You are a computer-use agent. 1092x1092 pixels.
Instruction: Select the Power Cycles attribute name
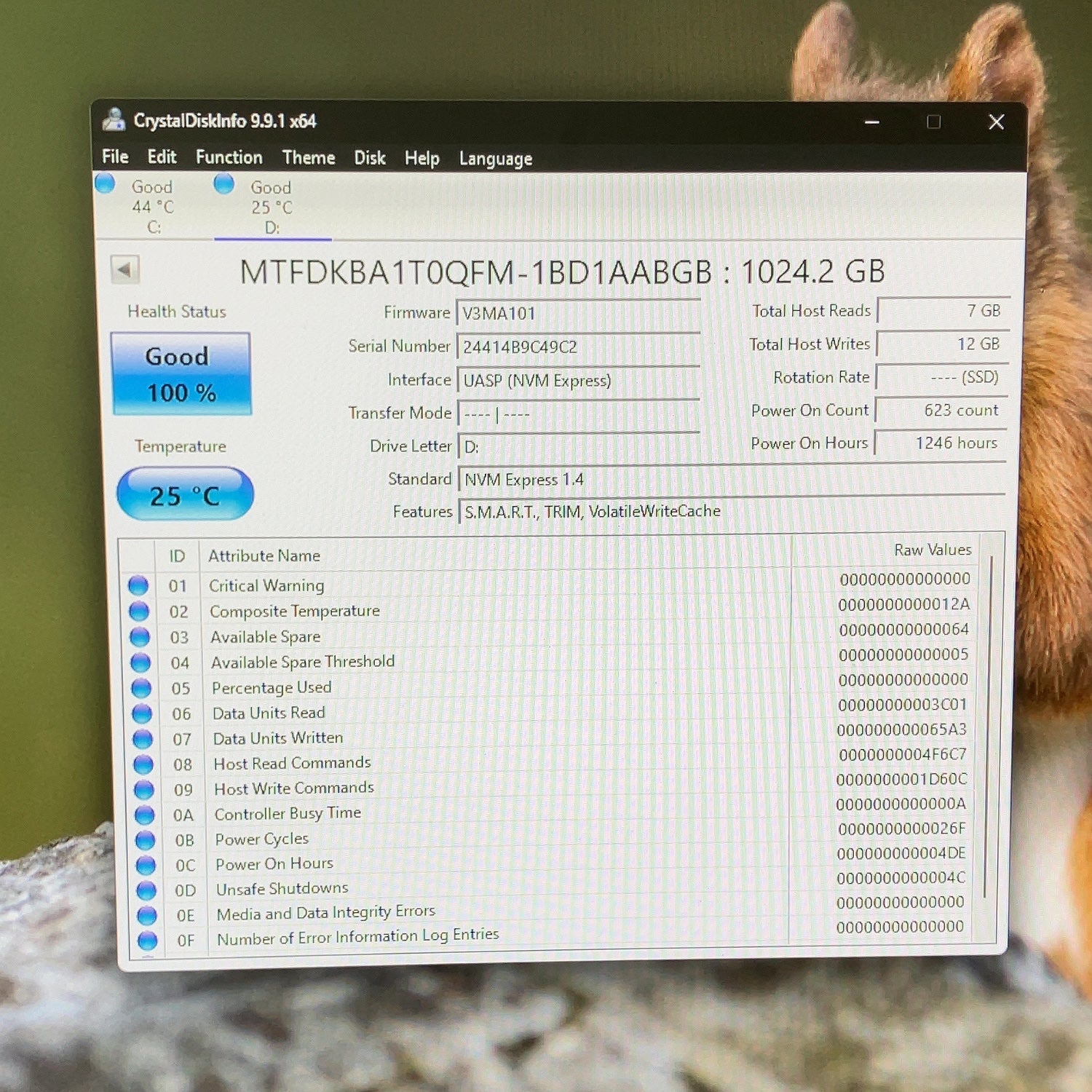click(262, 839)
